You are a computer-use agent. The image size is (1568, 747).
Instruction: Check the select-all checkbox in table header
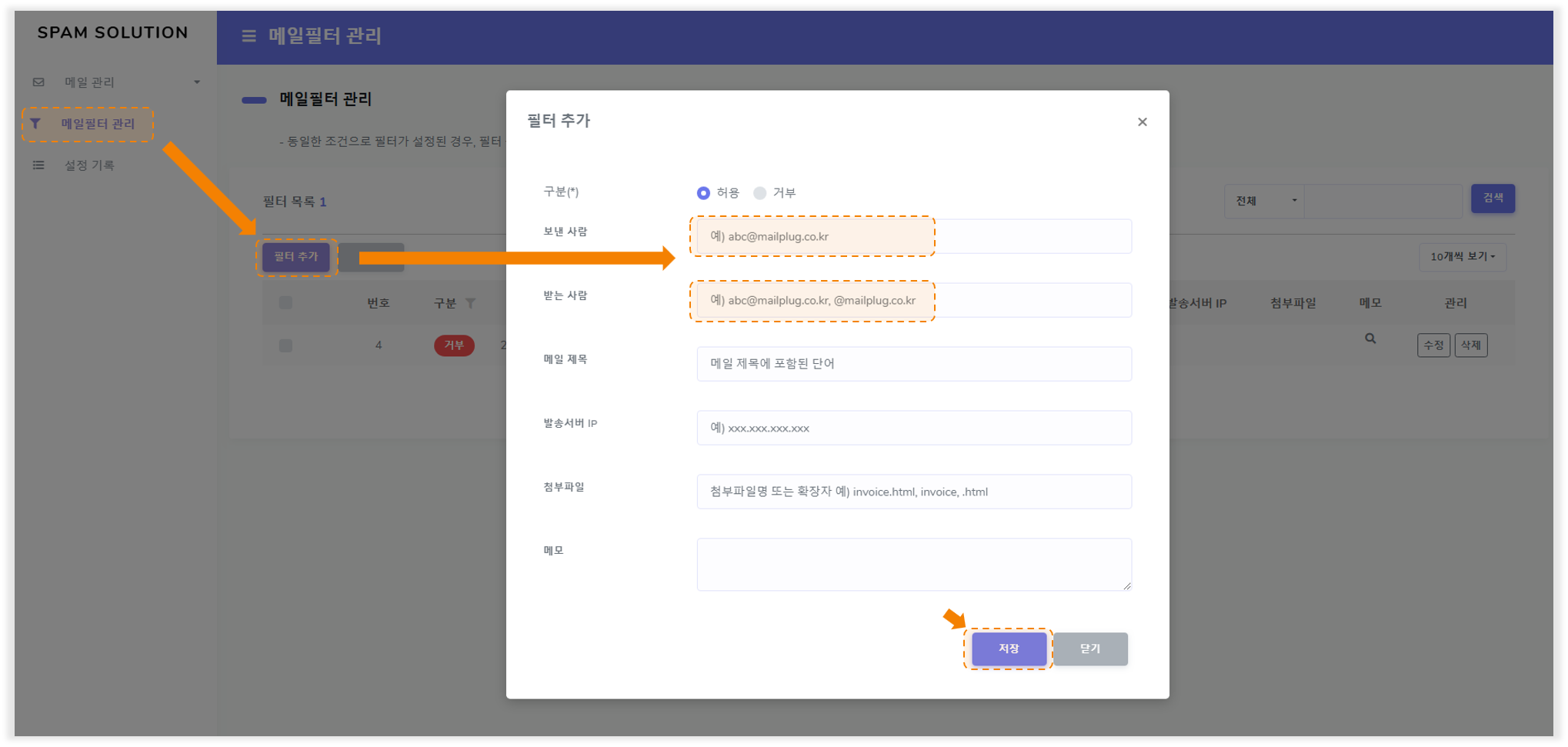coord(285,303)
